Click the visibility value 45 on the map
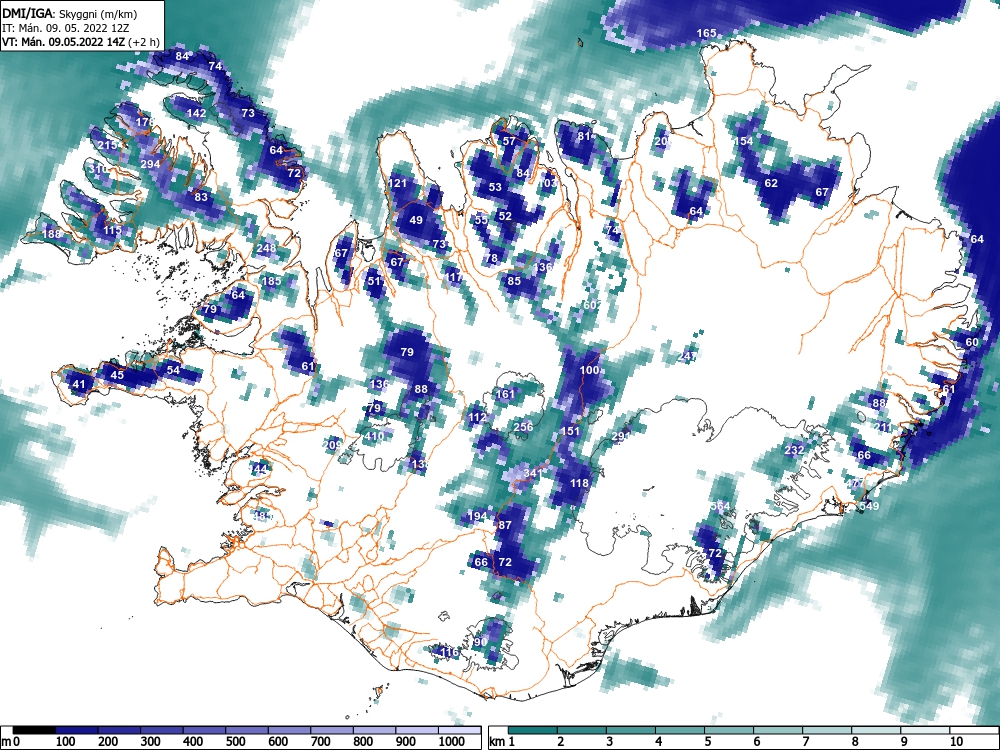Screen dimensions: 1000x750 (x=117, y=375)
